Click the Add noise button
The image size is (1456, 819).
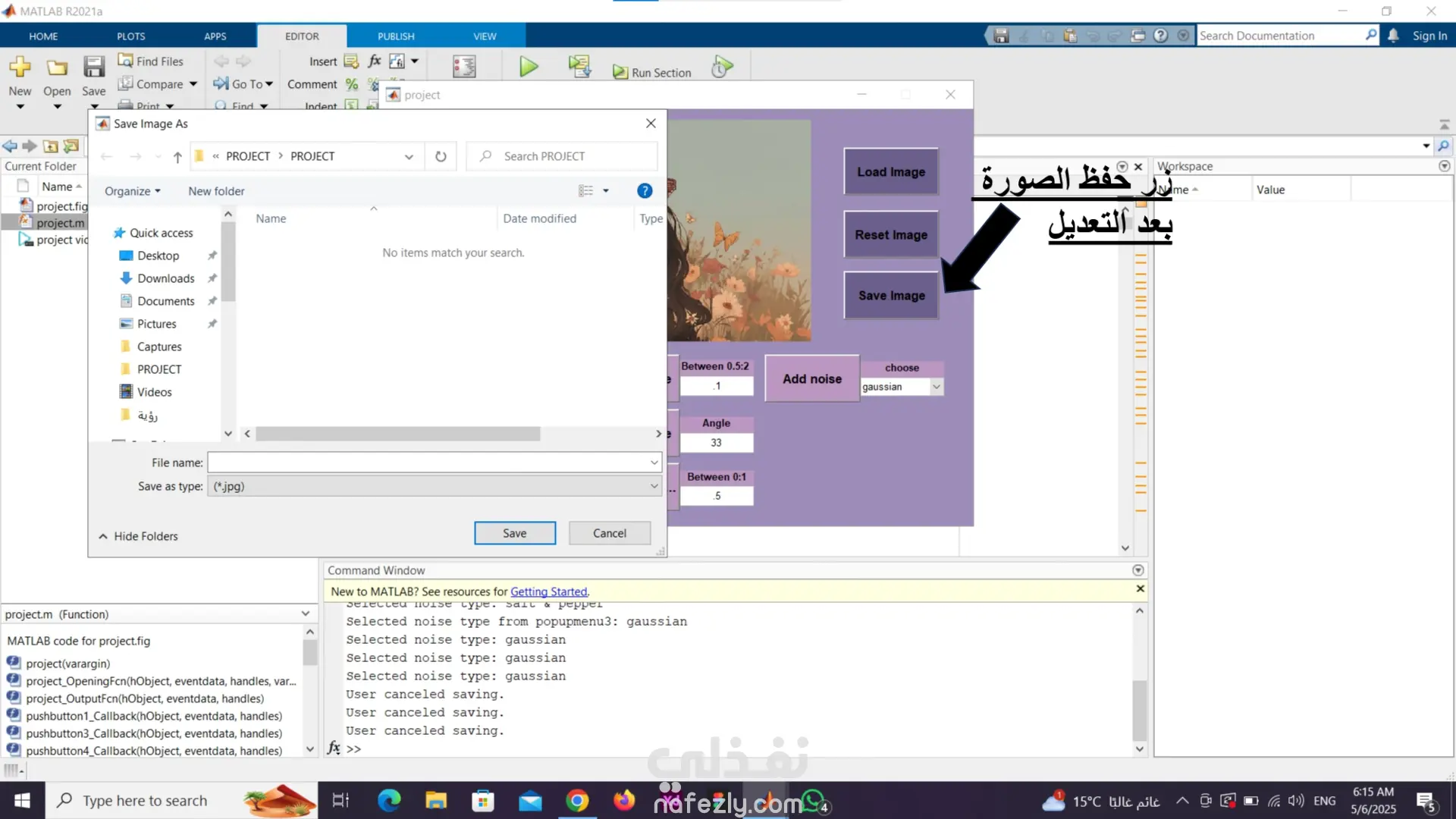812,378
